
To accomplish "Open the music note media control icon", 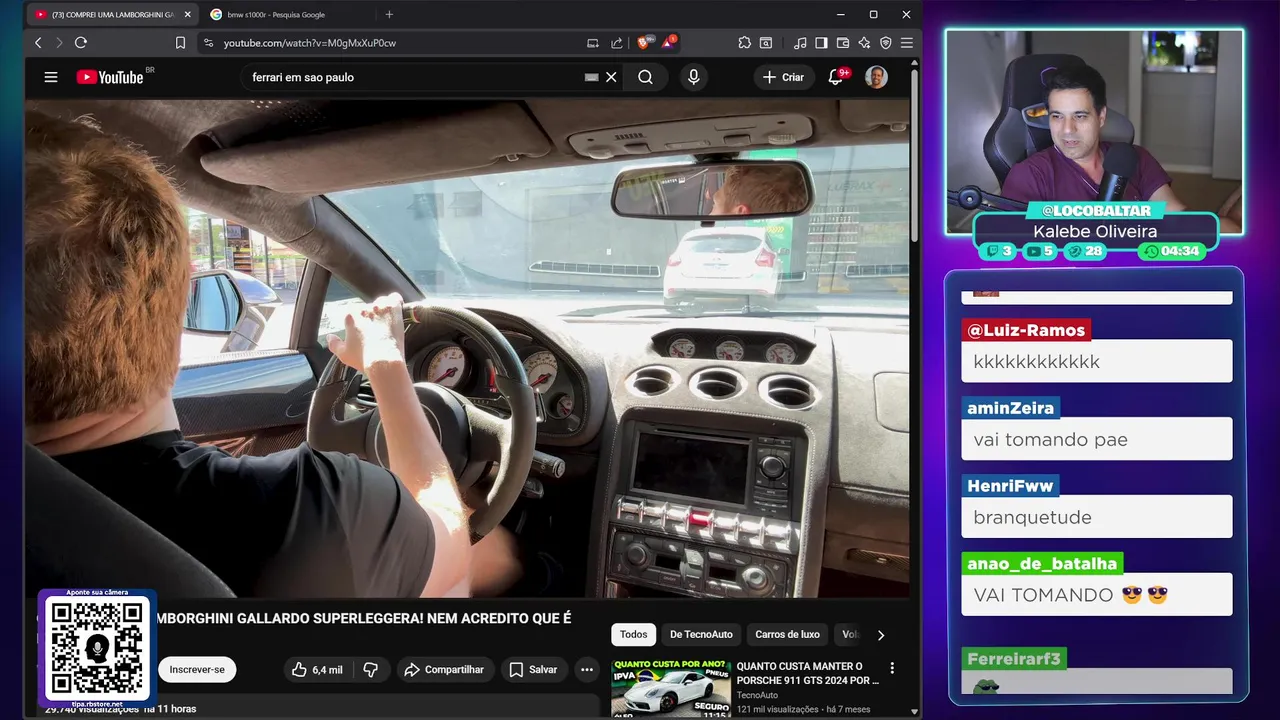I will [800, 43].
